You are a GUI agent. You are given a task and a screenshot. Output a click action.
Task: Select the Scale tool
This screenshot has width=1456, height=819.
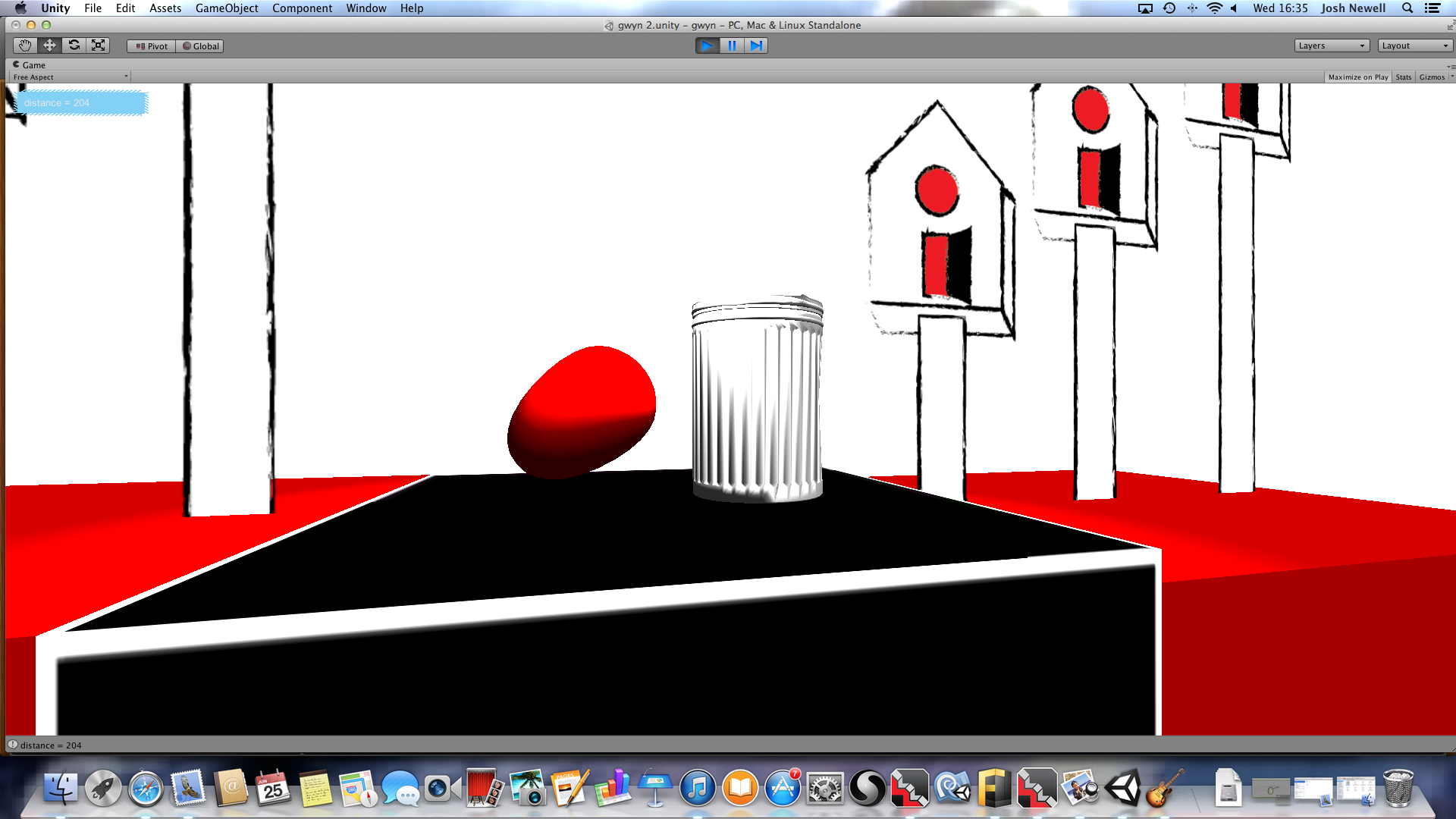98,45
